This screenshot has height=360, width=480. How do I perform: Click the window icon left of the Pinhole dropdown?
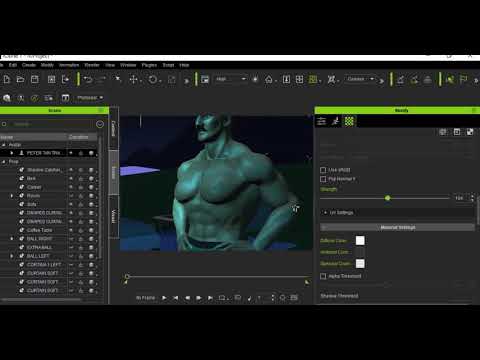pyautogui.click(x=65, y=98)
